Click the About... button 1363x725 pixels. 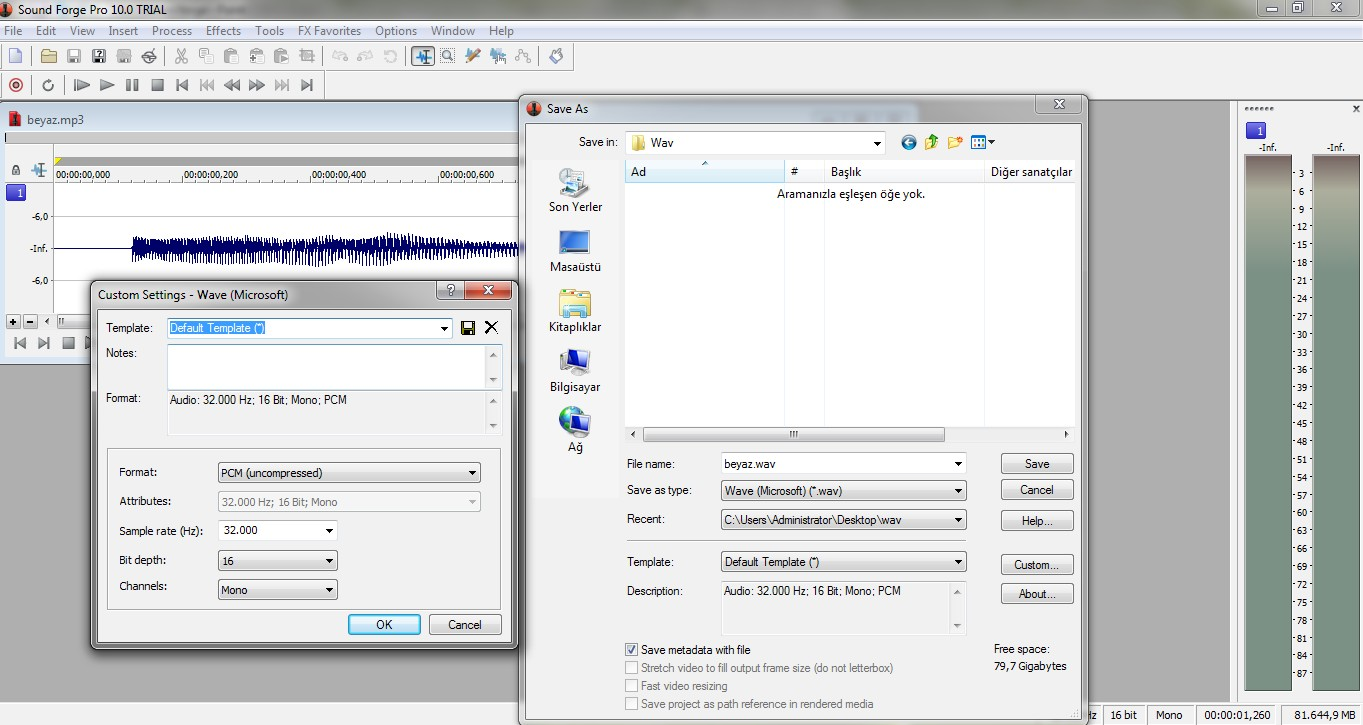tap(1037, 594)
